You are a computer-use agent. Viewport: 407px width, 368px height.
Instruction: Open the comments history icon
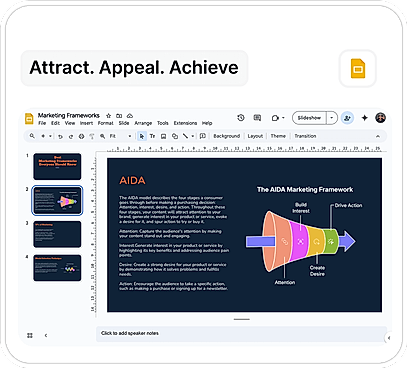point(257,118)
